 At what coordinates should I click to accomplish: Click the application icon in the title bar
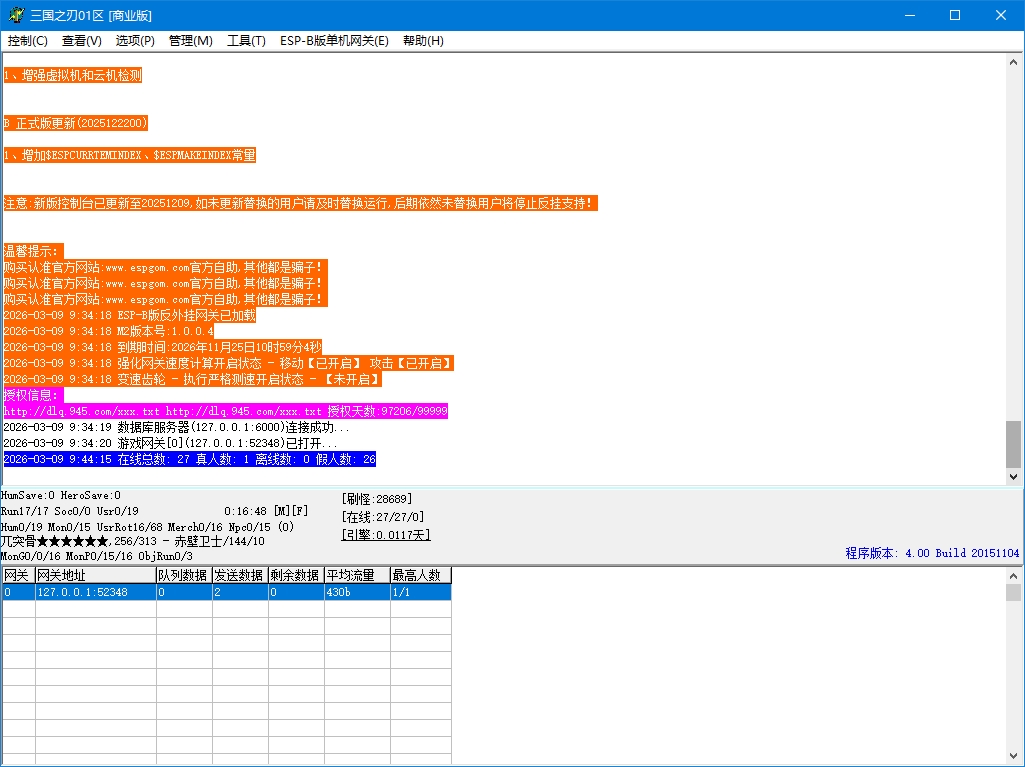16,15
